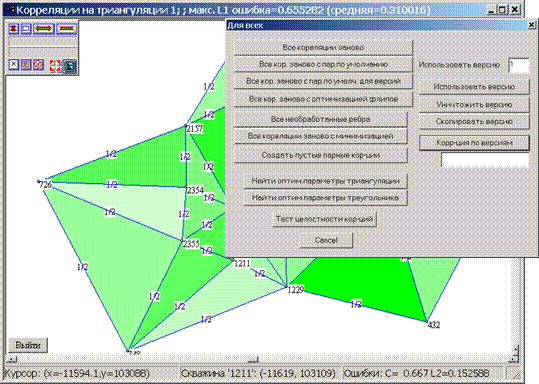Click 'Все кор. заново с оптимизацией флипов'
This screenshot has height=384, width=539.
pyautogui.click(x=323, y=99)
